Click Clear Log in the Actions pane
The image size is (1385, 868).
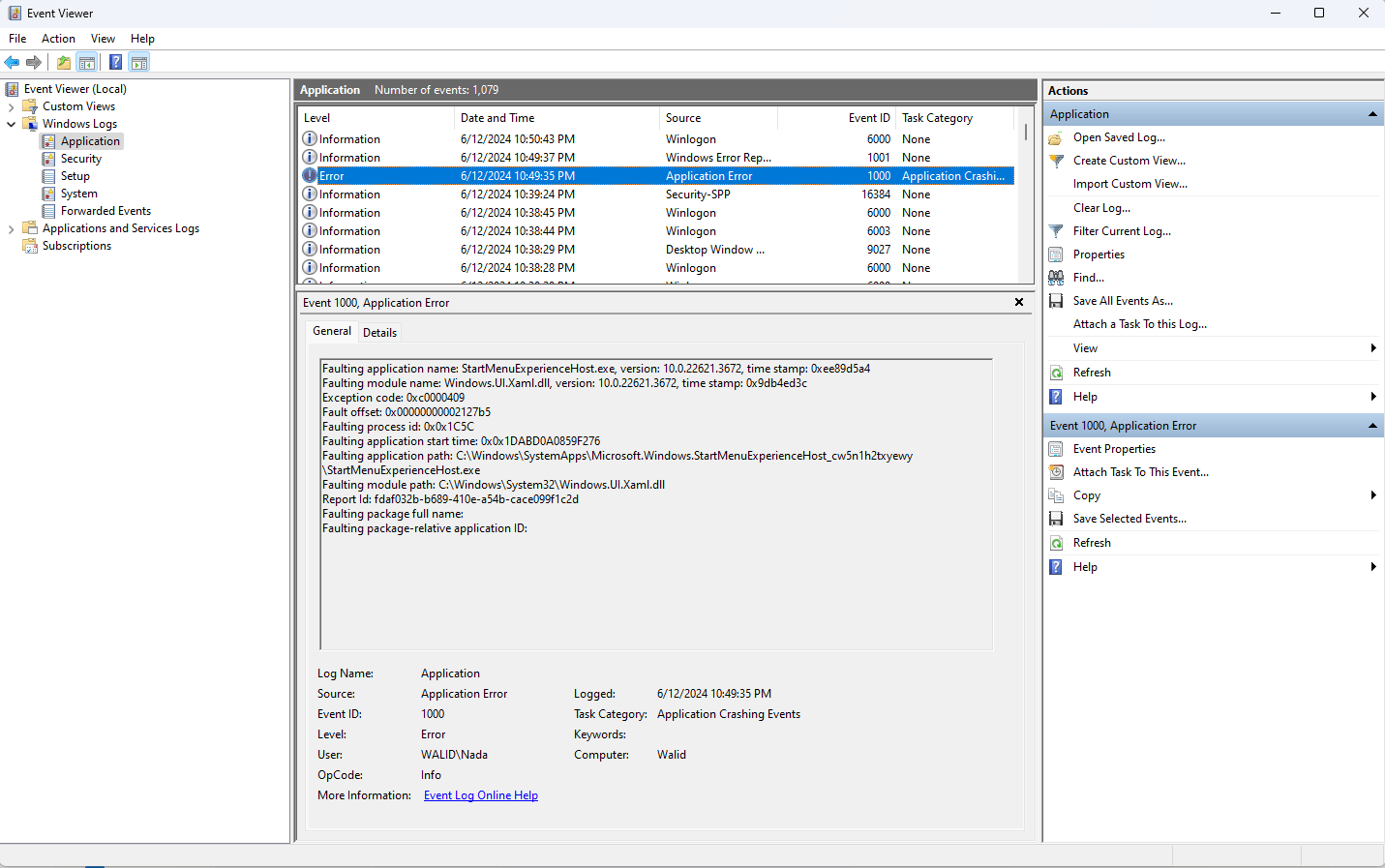[x=1101, y=207]
